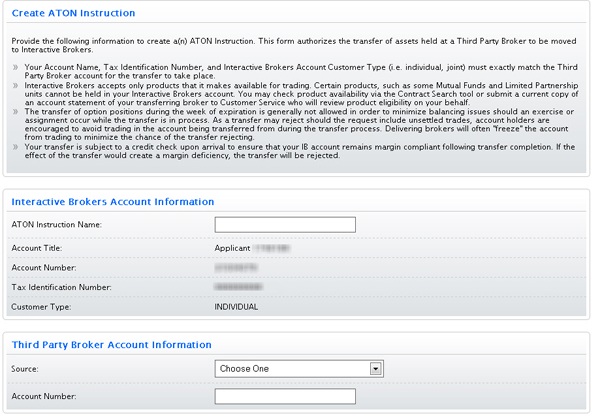
Task: Click the intro paragraph 'Provide the following information'
Action: 294,45
